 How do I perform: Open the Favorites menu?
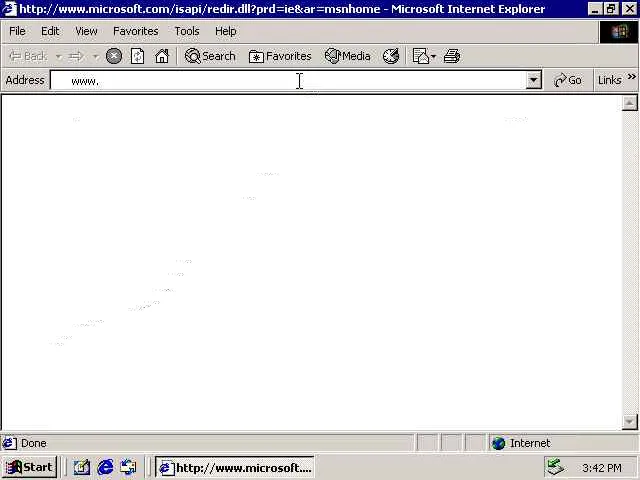[x=136, y=31]
